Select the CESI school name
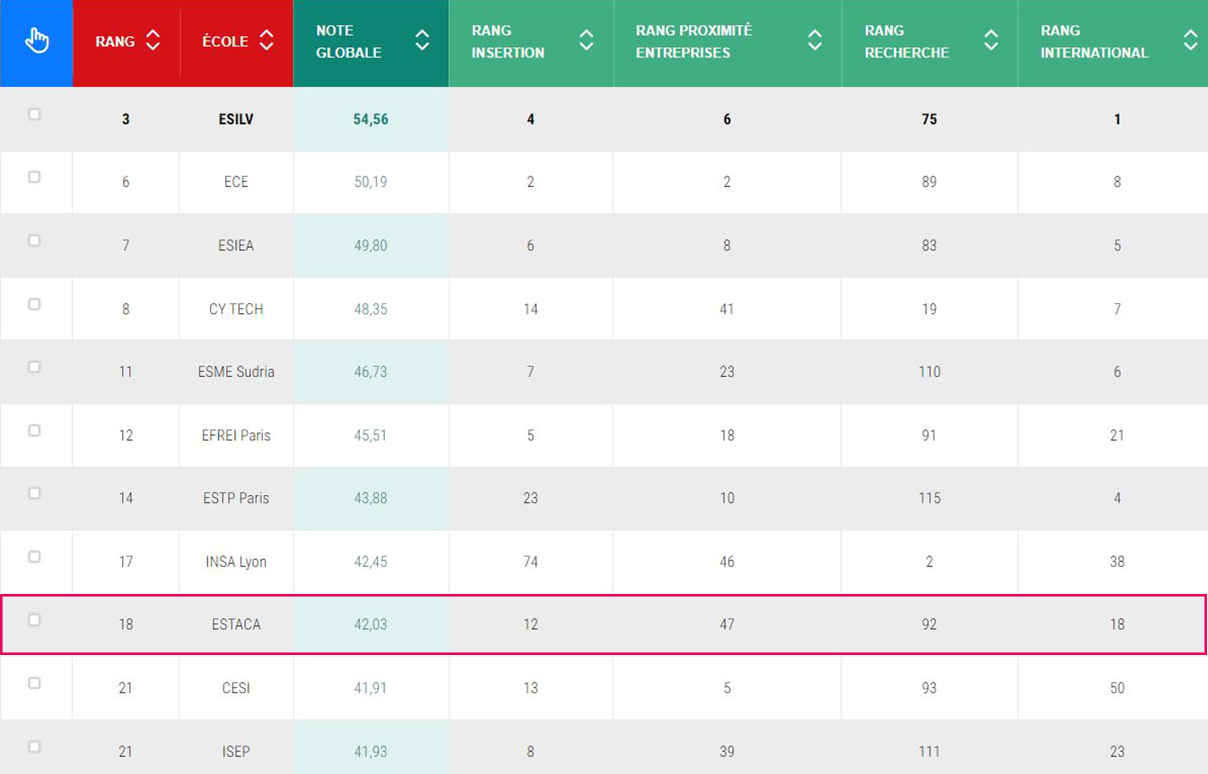The image size is (1208, 774). tap(236, 688)
